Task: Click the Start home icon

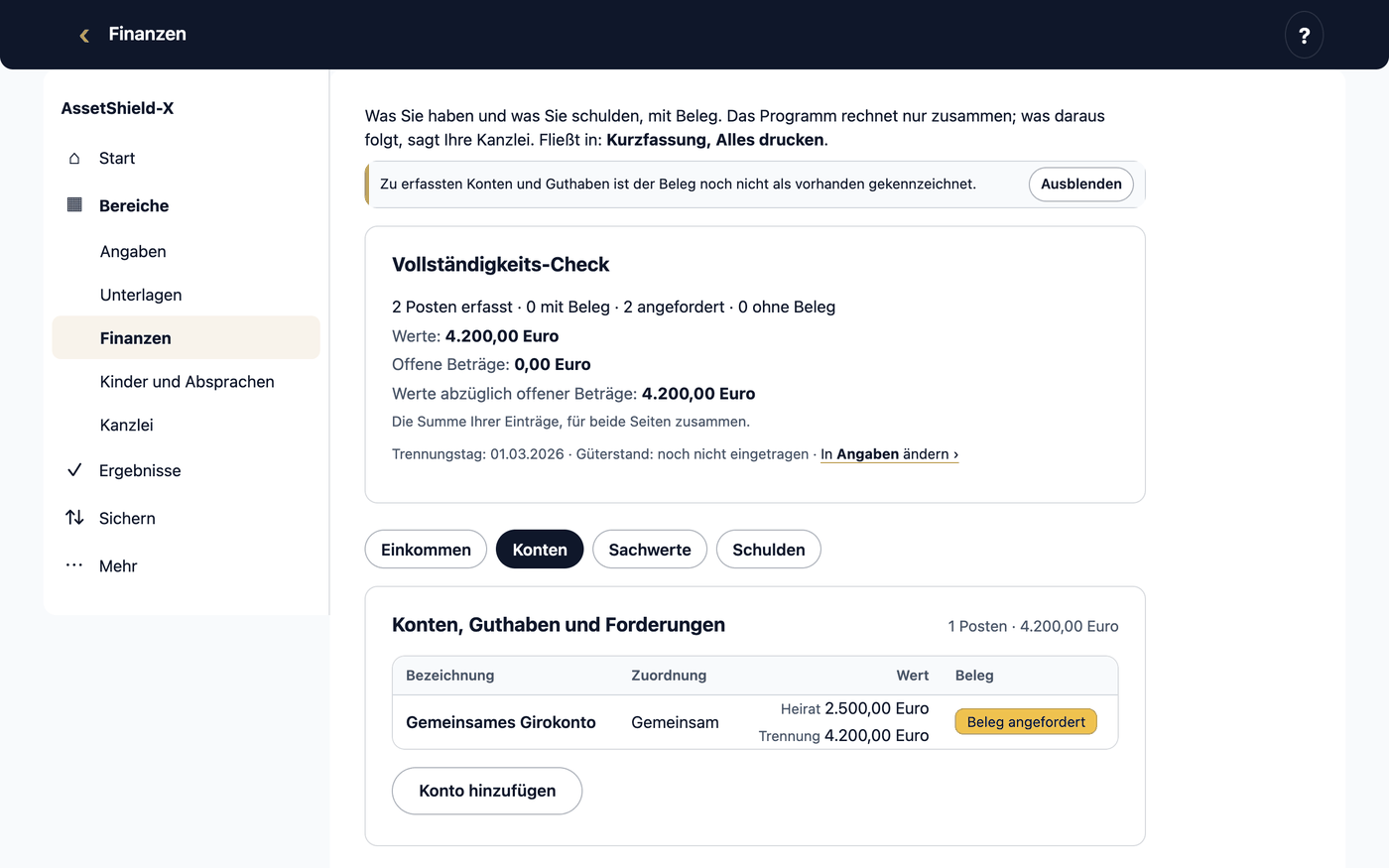Action: (x=74, y=159)
